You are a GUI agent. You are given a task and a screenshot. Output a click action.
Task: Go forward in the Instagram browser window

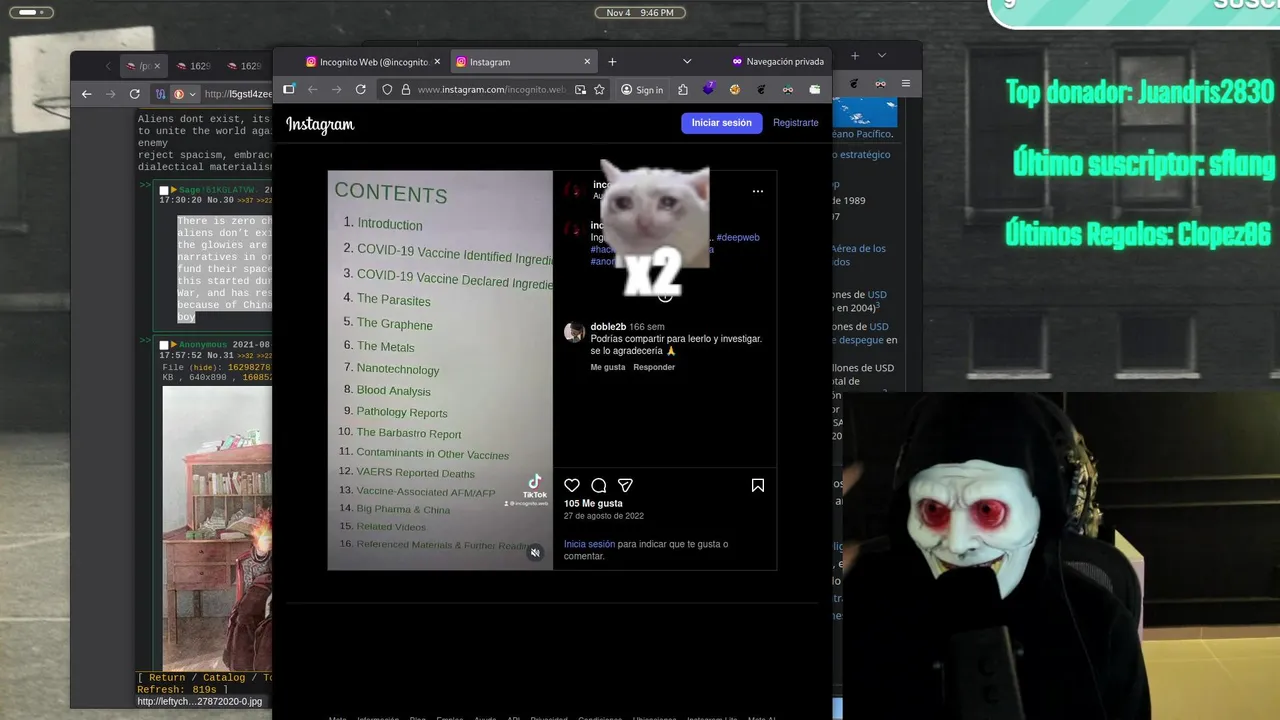coord(337,89)
